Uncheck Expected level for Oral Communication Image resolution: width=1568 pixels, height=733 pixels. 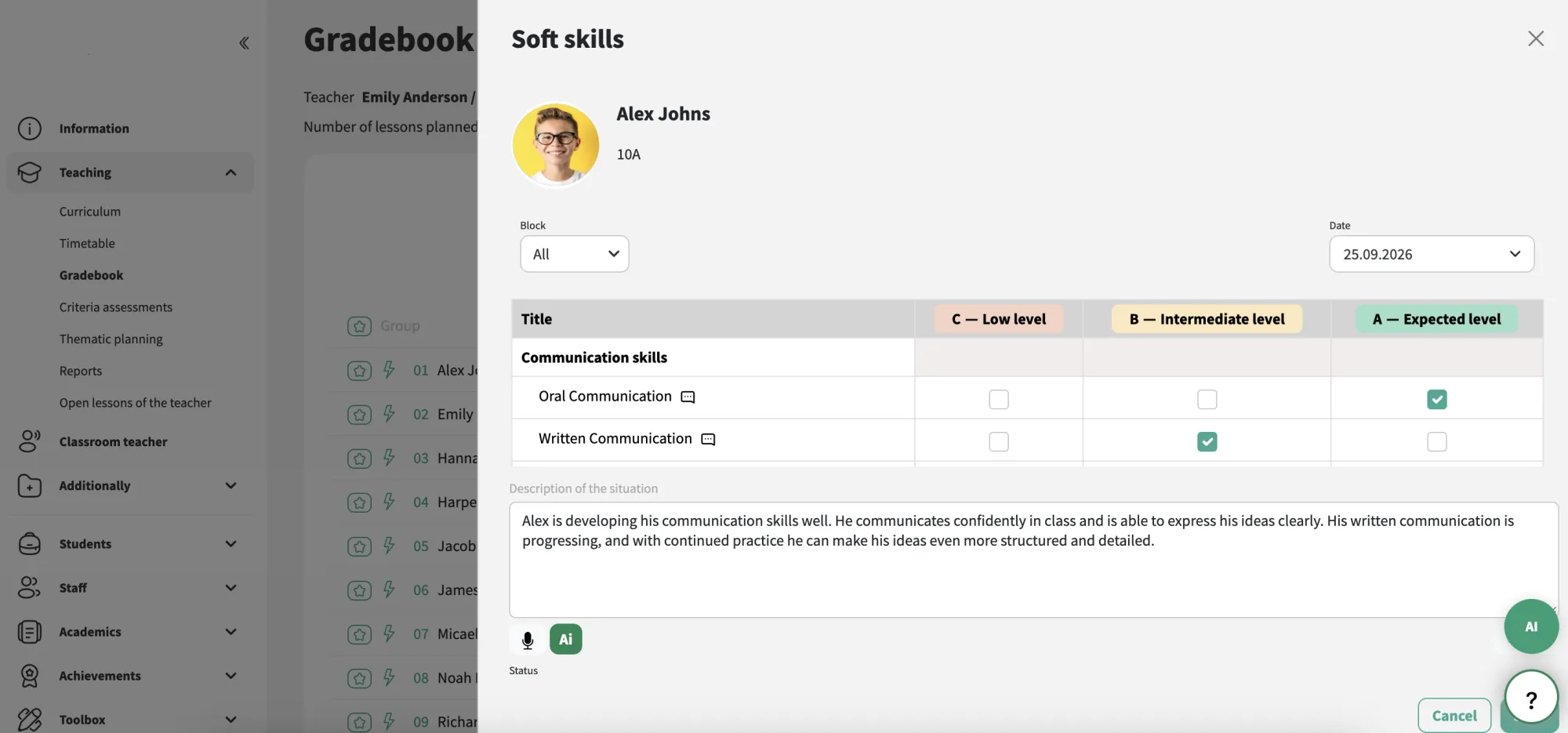(1437, 399)
